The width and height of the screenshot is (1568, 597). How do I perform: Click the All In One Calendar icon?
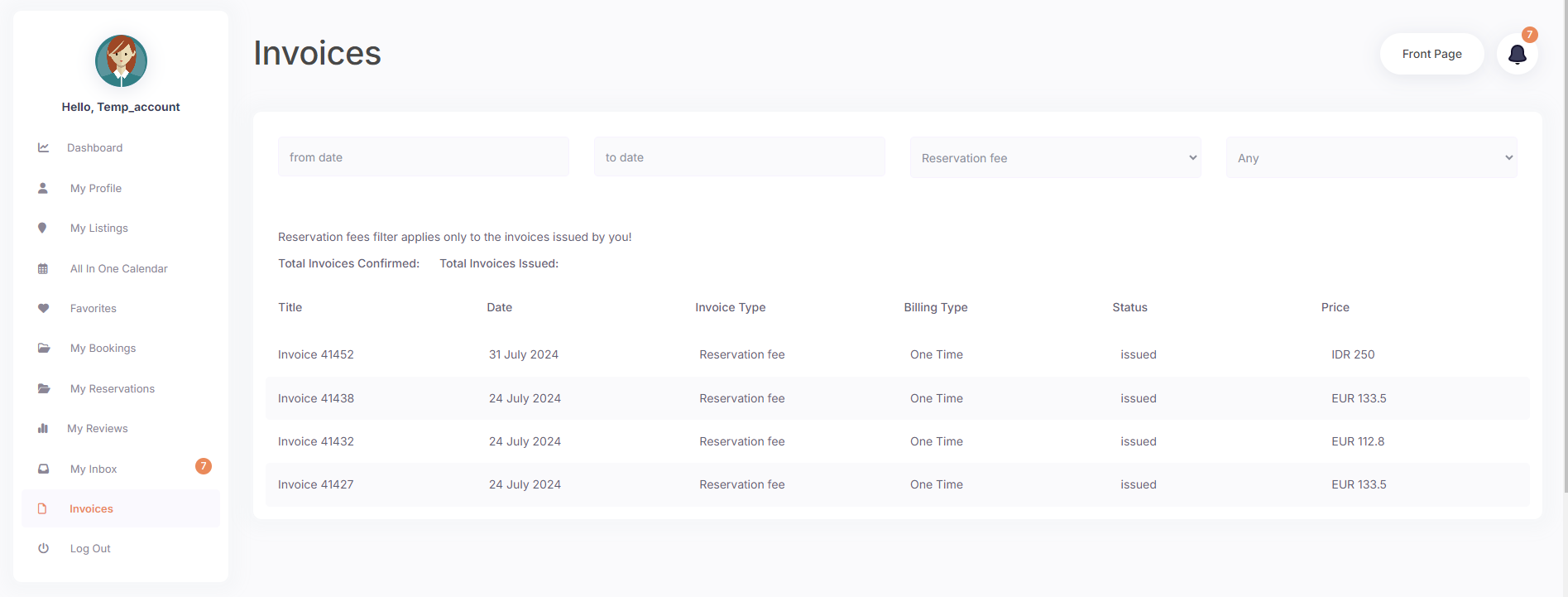[43, 268]
